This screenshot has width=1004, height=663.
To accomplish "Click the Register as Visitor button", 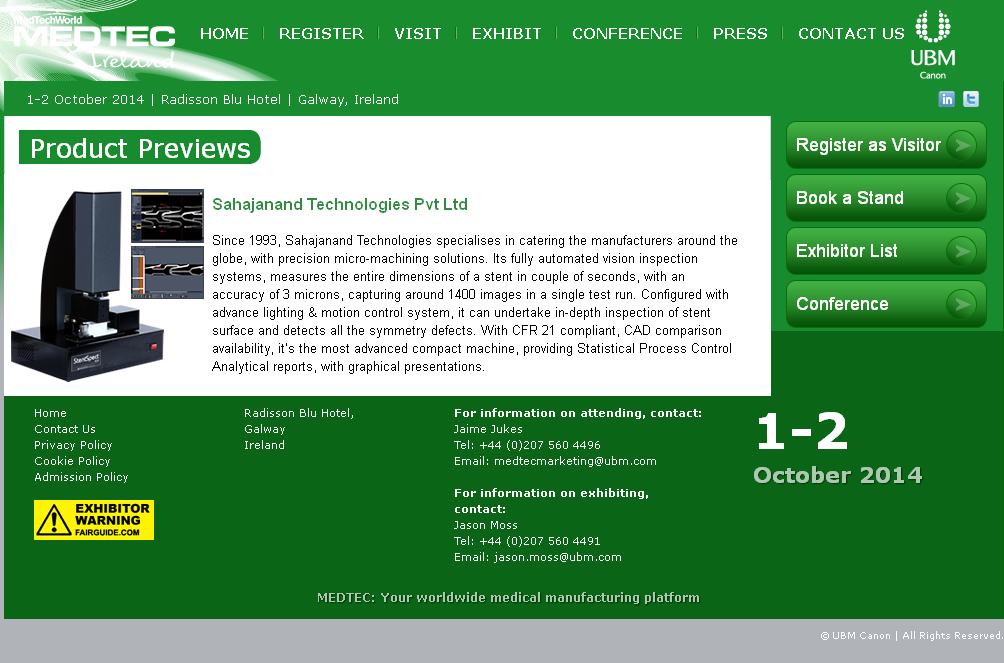I will (886, 145).
